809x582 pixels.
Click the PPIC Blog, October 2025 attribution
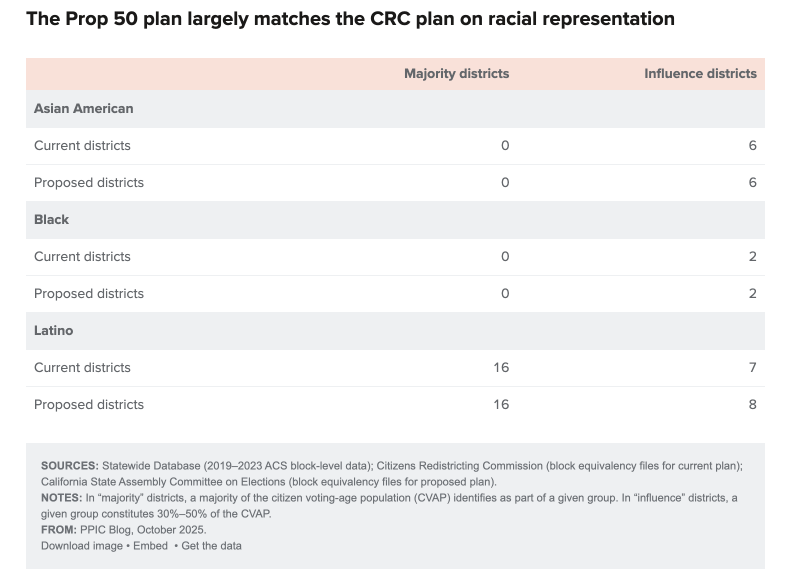pos(145,530)
